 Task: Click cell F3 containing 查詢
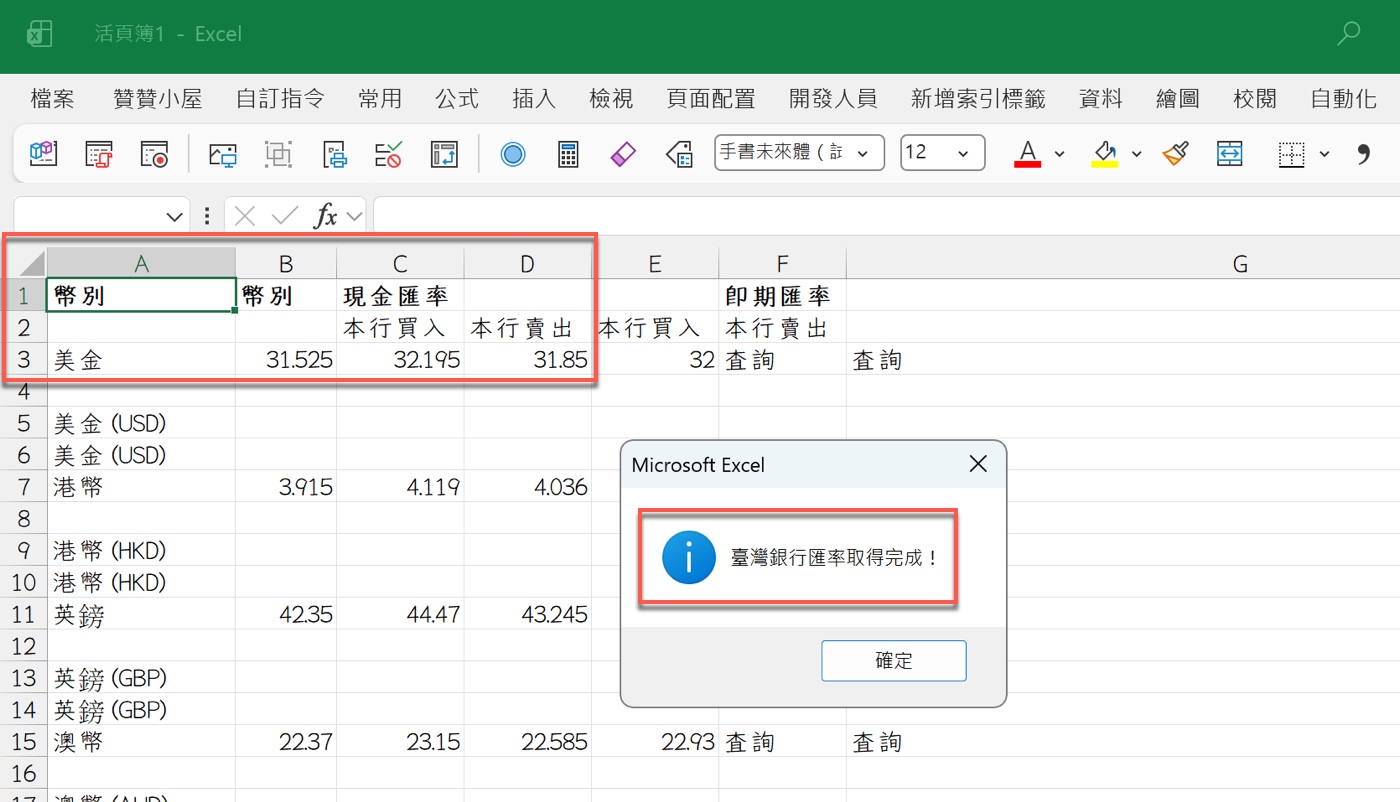782,359
